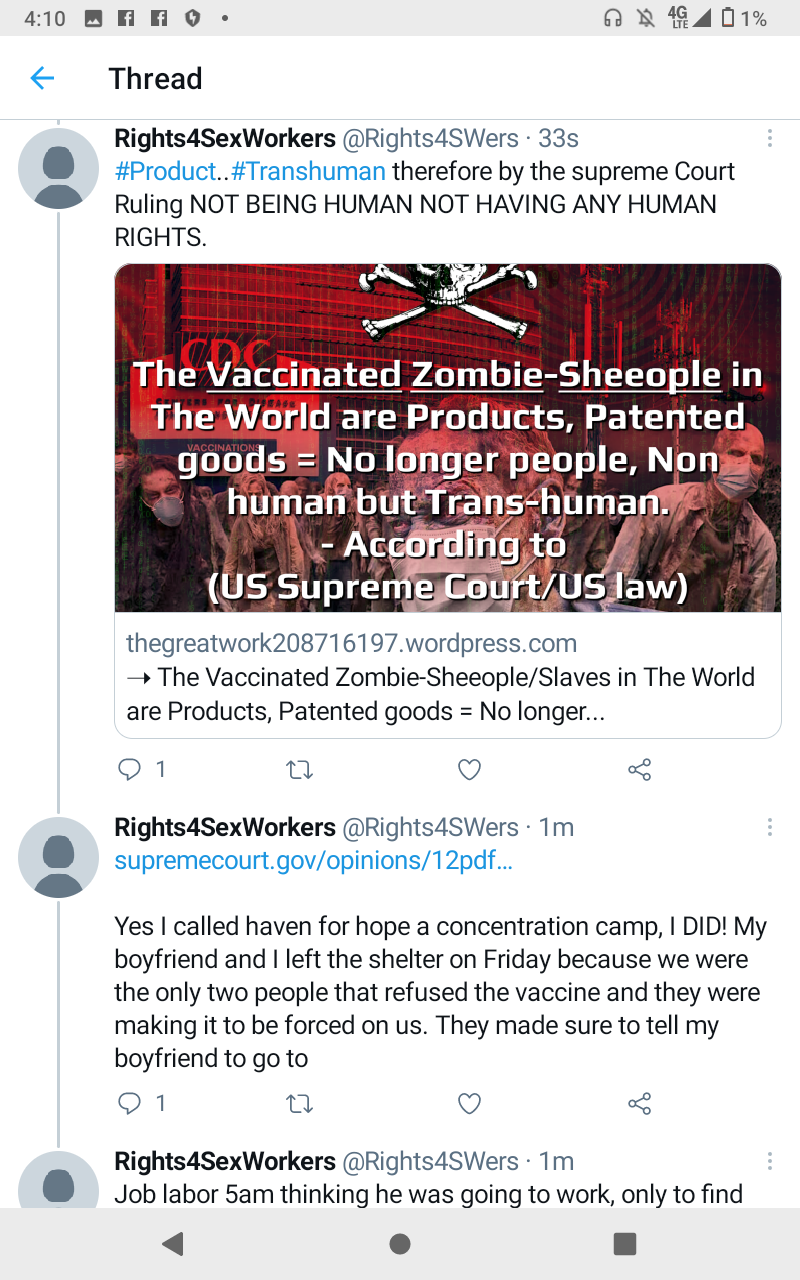Share the concentration camp tweet
The image size is (800, 1280).
[x=639, y=1103]
